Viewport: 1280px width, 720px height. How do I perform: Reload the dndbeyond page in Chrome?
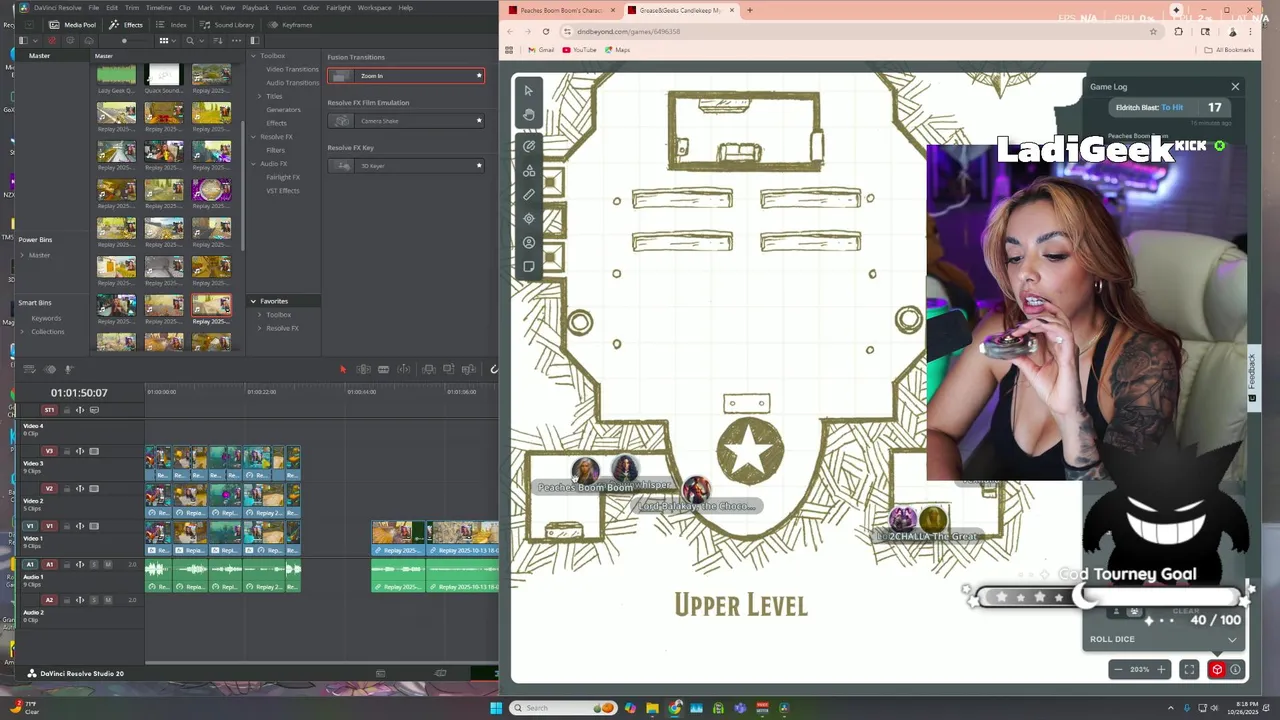pyautogui.click(x=546, y=31)
